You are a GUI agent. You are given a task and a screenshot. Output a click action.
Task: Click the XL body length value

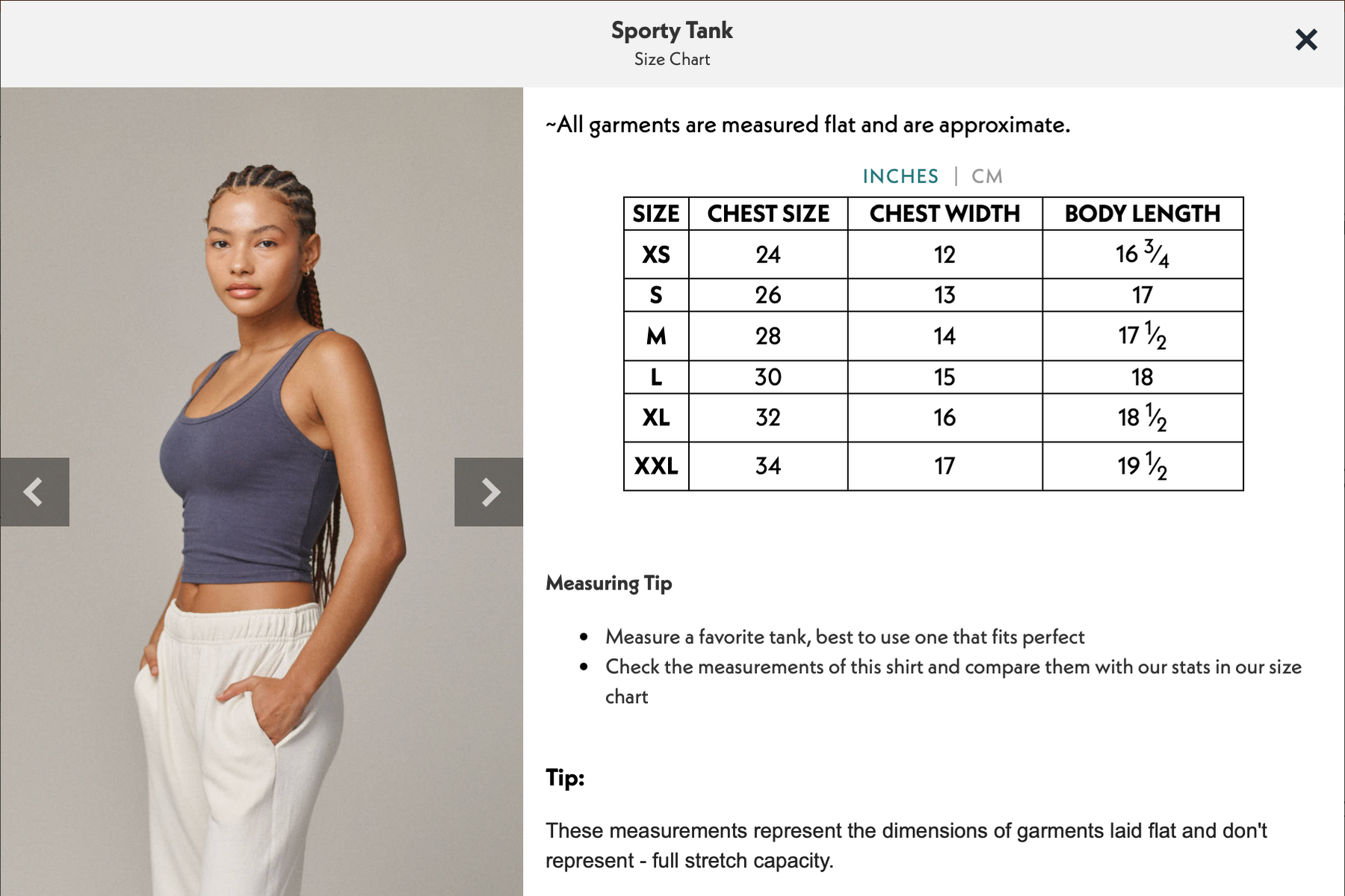(1142, 418)
